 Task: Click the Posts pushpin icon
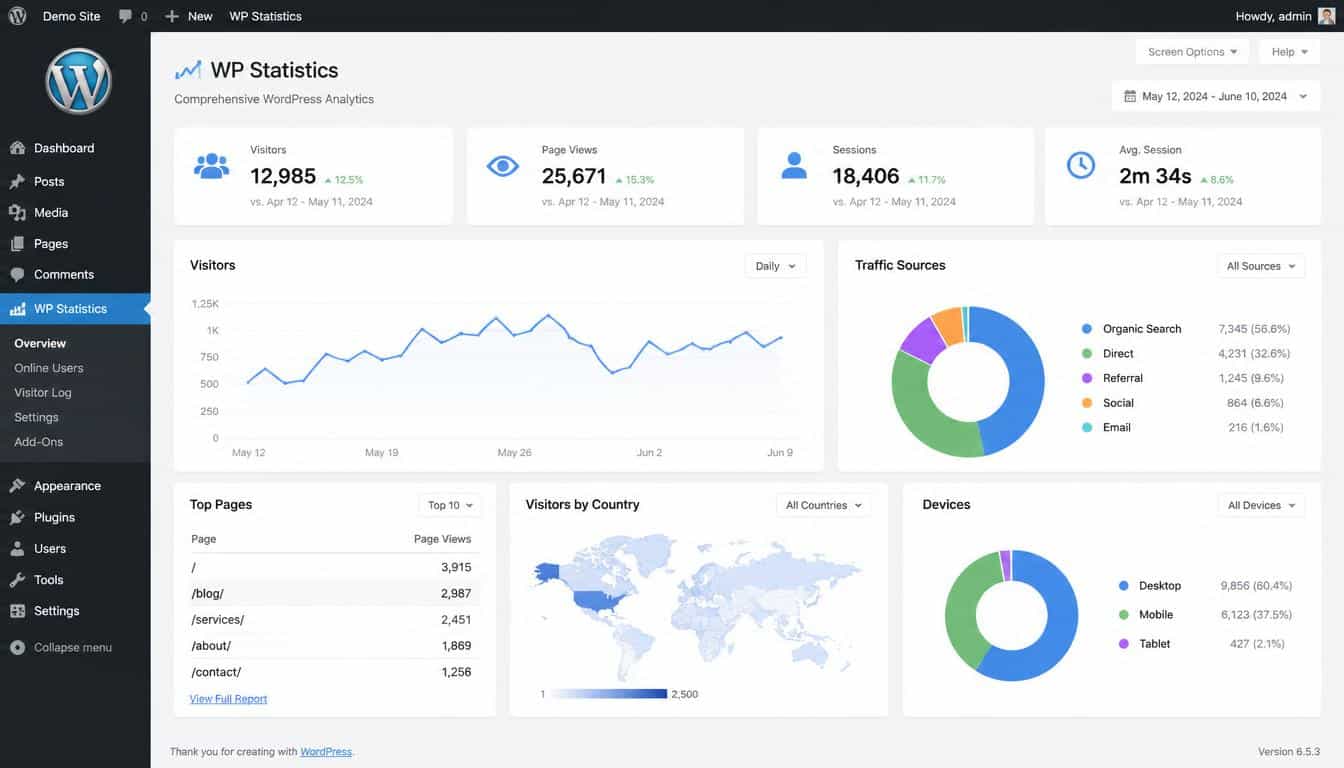tap(17, 182)
